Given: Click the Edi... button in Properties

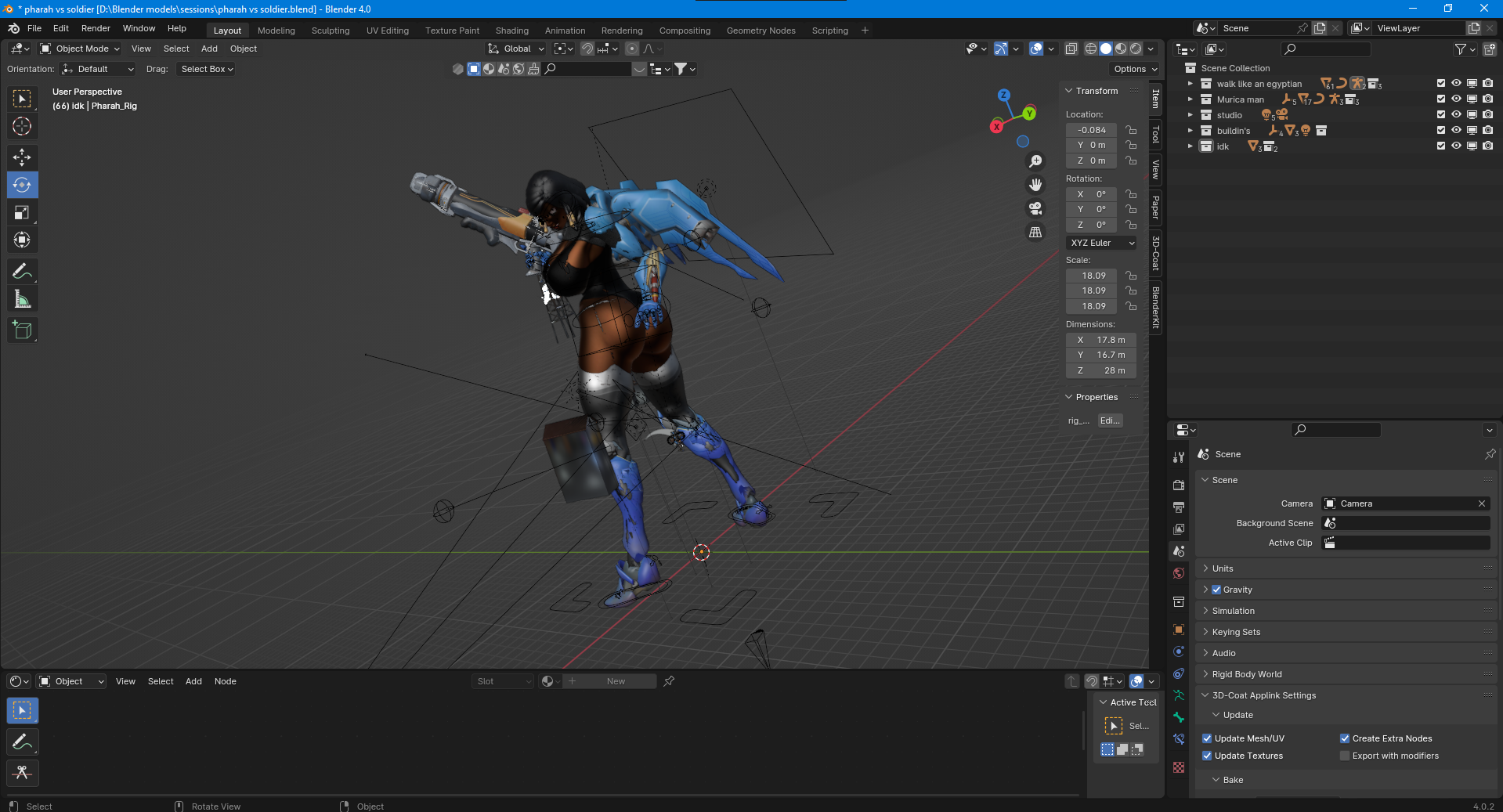Looking at the screenshot, I should pos(1110,420).
